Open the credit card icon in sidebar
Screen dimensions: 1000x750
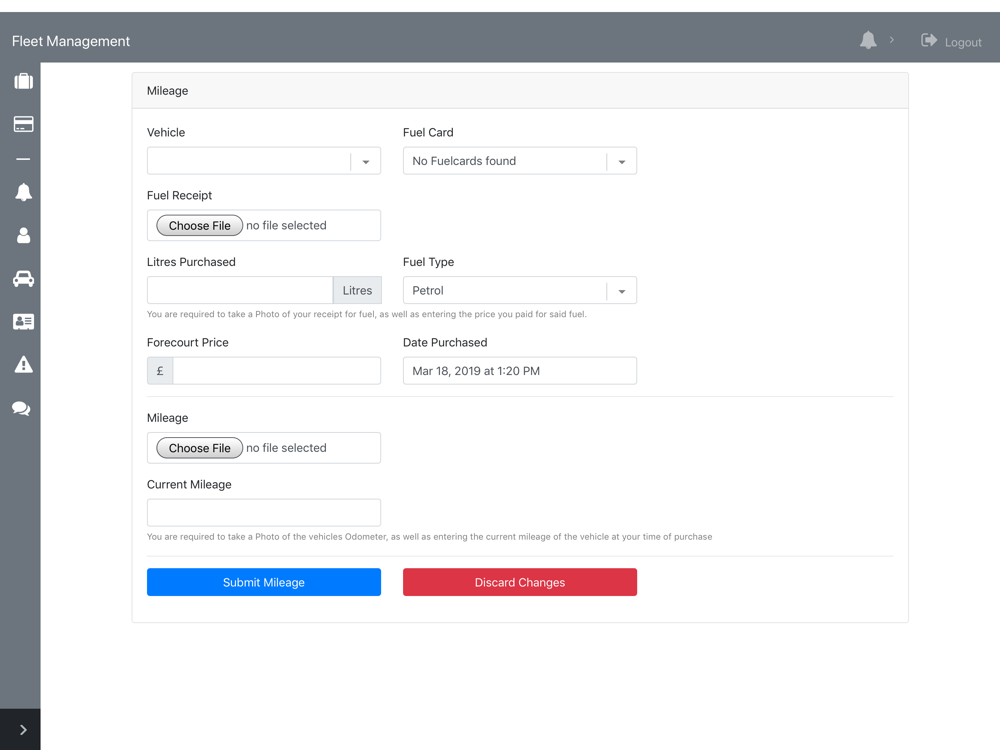point(23,124)
